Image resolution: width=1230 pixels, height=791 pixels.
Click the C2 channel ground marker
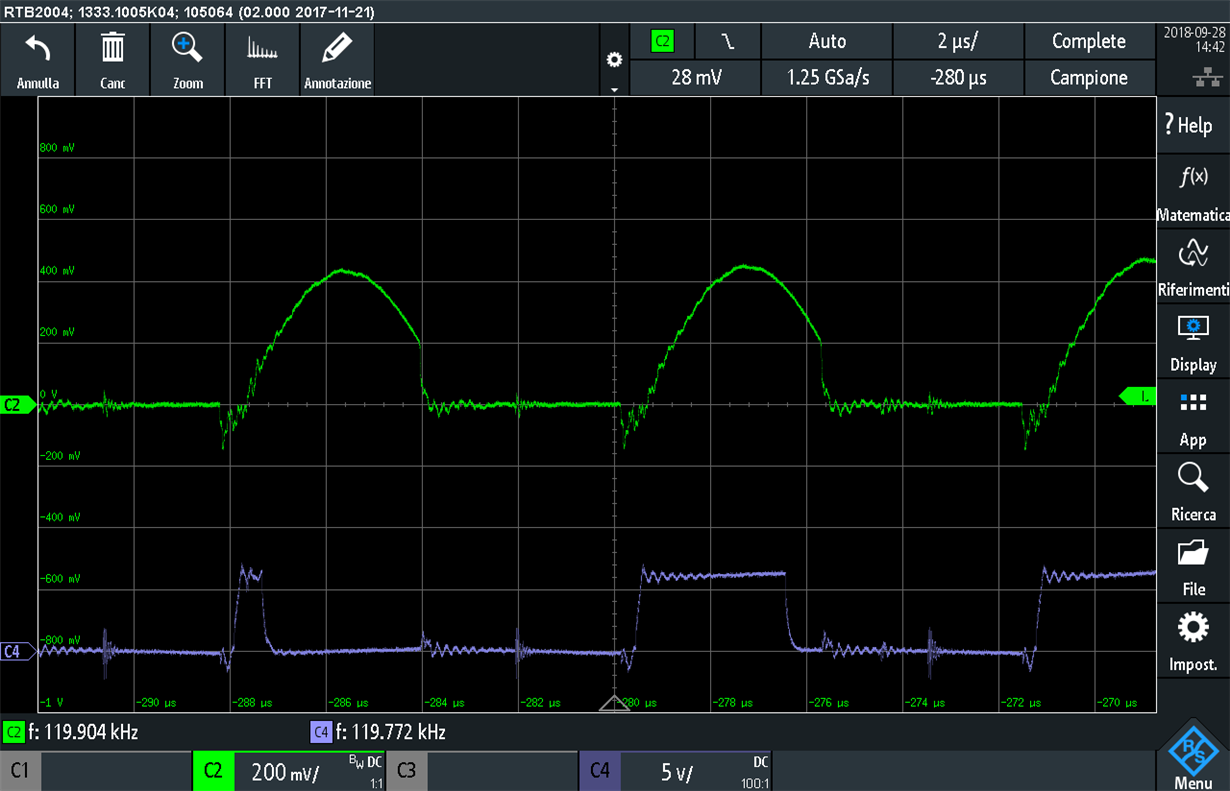tap(17, 405)
